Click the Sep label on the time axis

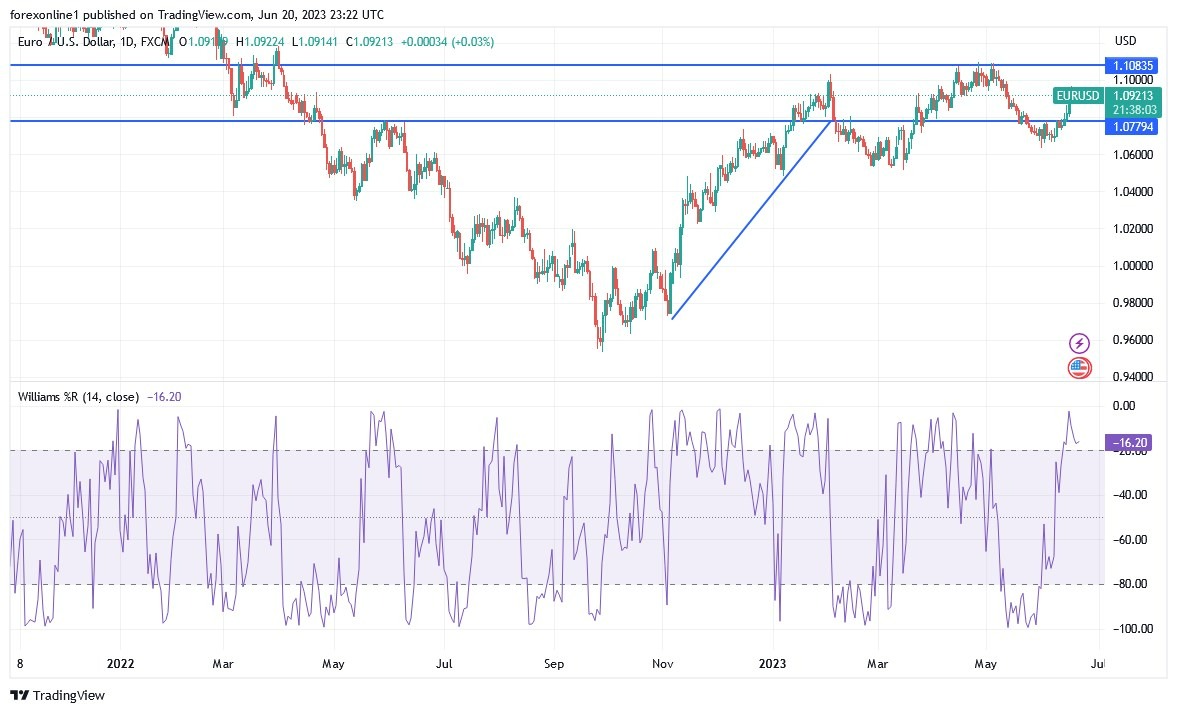pyautogui.click(x=554, y=663)
